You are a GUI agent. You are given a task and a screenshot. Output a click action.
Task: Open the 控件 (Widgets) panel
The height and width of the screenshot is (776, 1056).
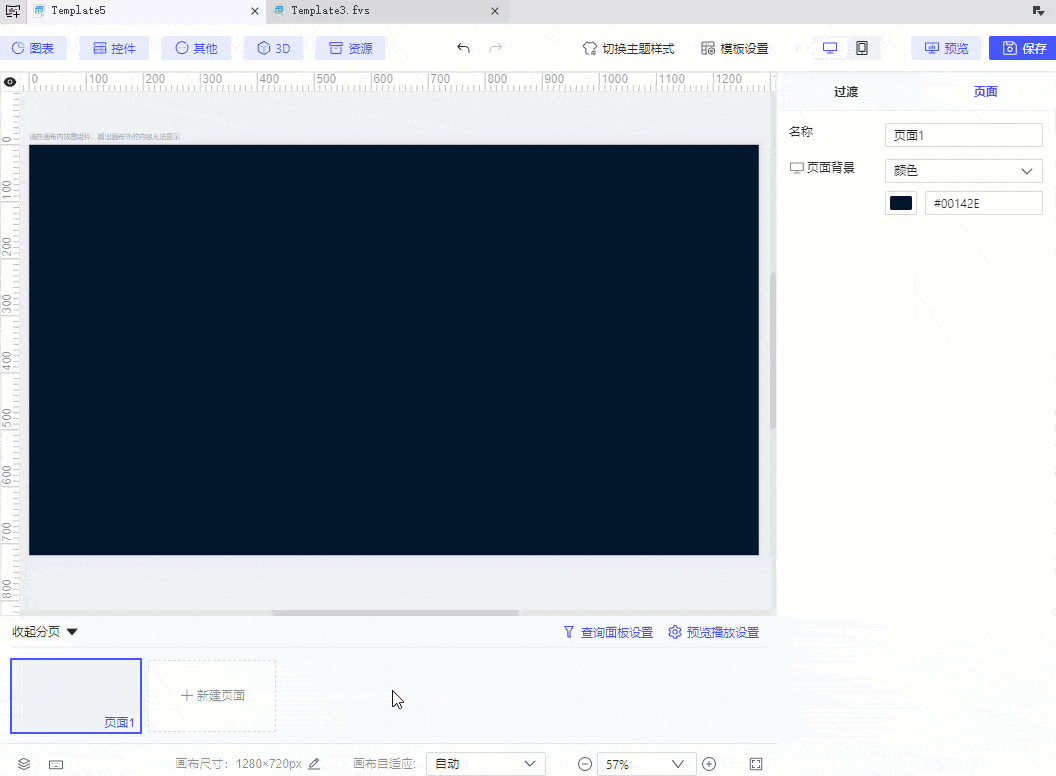coord(113,47)
